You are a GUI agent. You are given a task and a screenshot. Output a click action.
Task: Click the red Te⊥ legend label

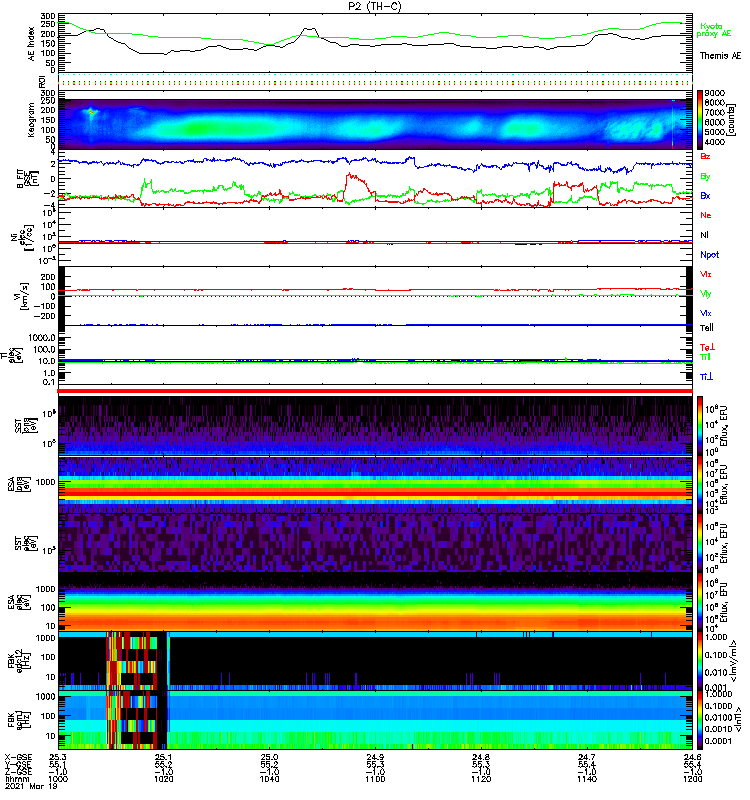707,347
